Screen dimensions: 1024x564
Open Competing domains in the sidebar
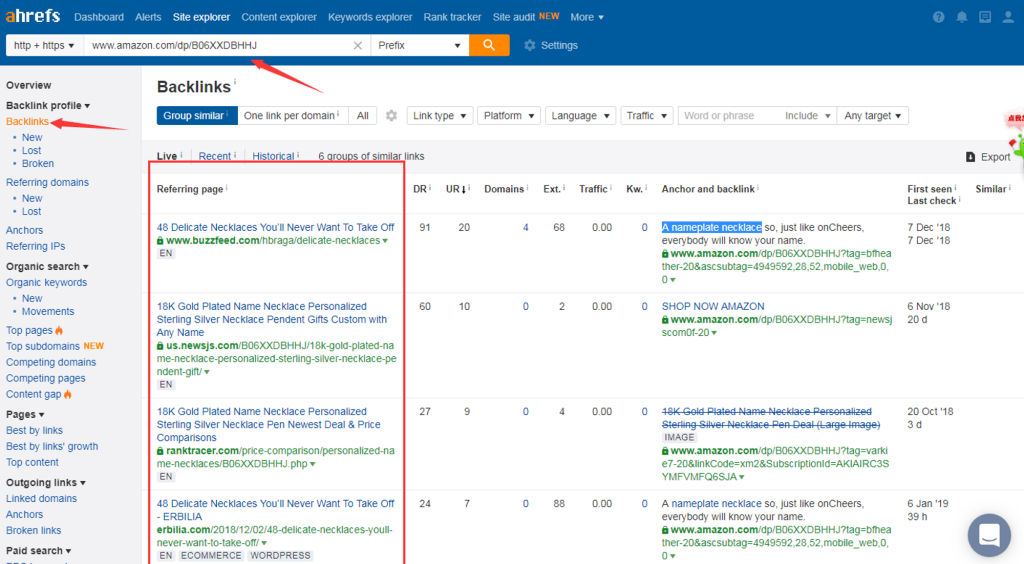pos(51,362)
